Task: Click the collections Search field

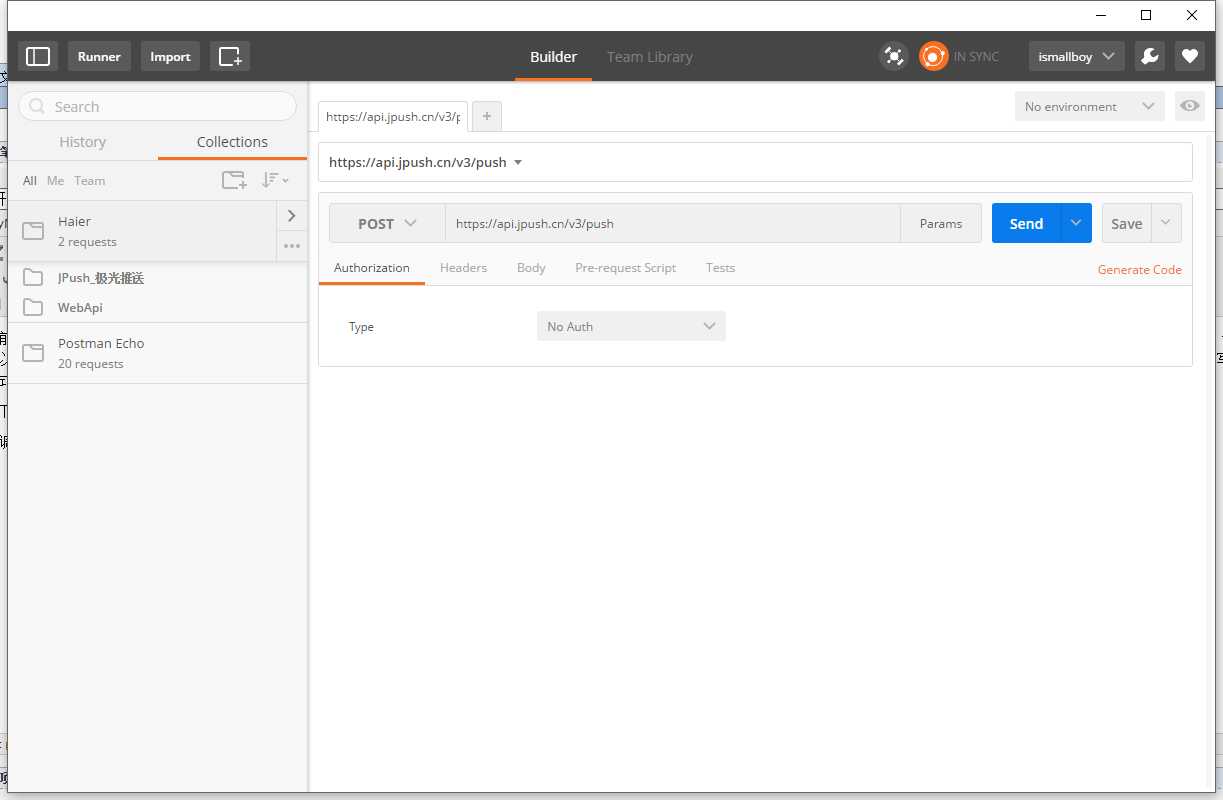Action: click(158, 106)
